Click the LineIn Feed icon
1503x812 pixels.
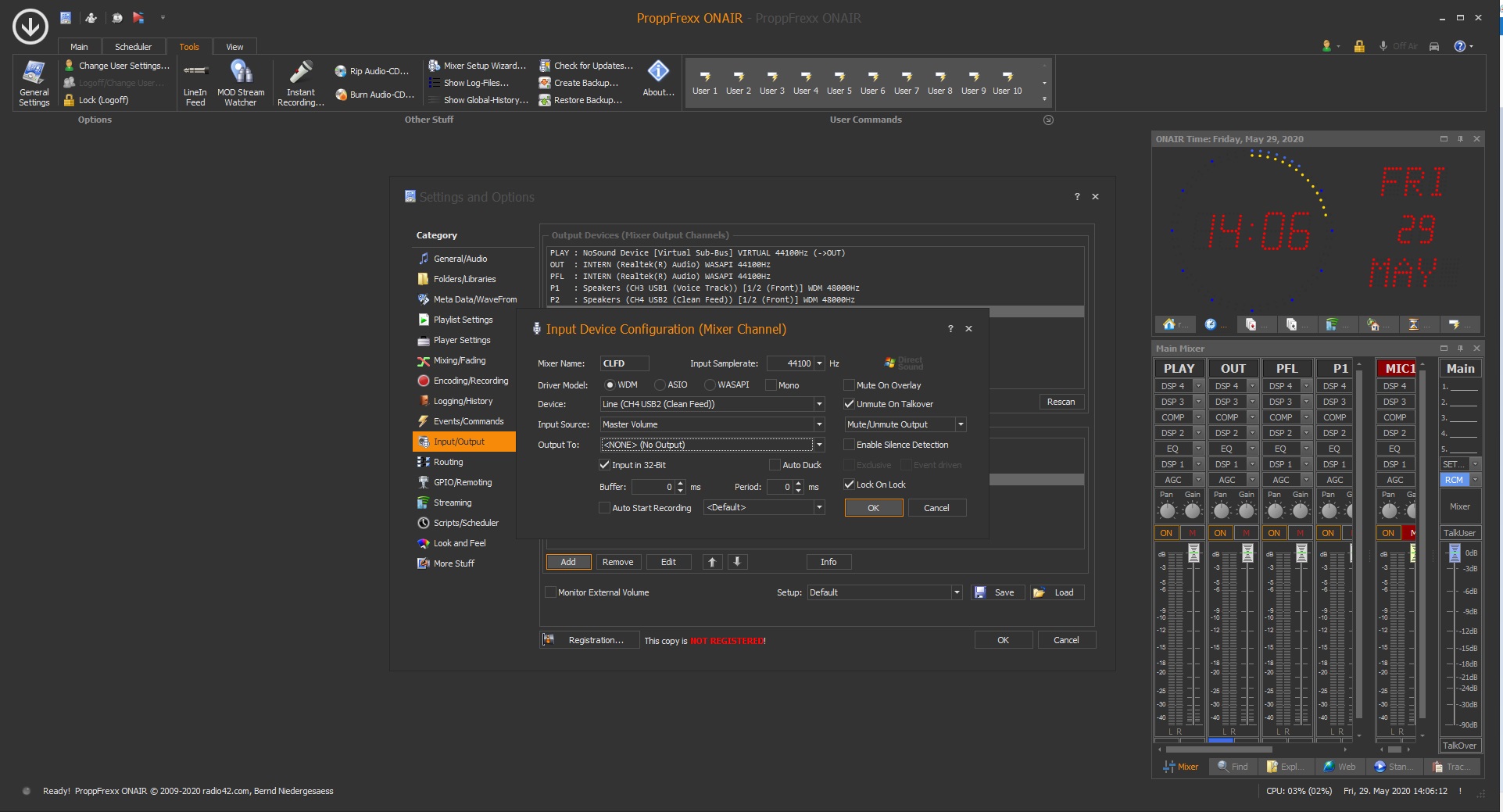point(195,82)
